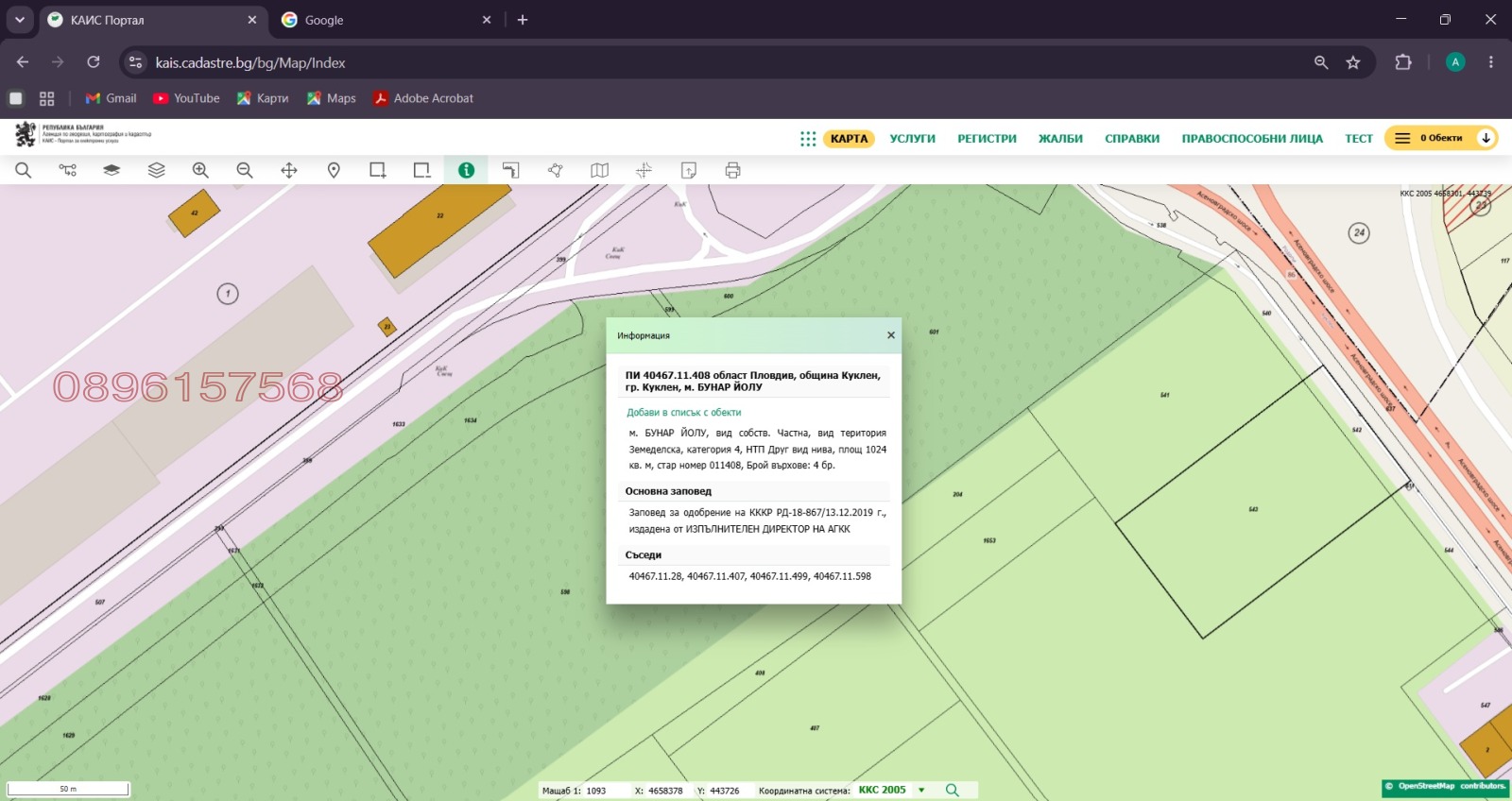
Task: Expand the 0 Обекти list arrow
Action: [1486, 138]
